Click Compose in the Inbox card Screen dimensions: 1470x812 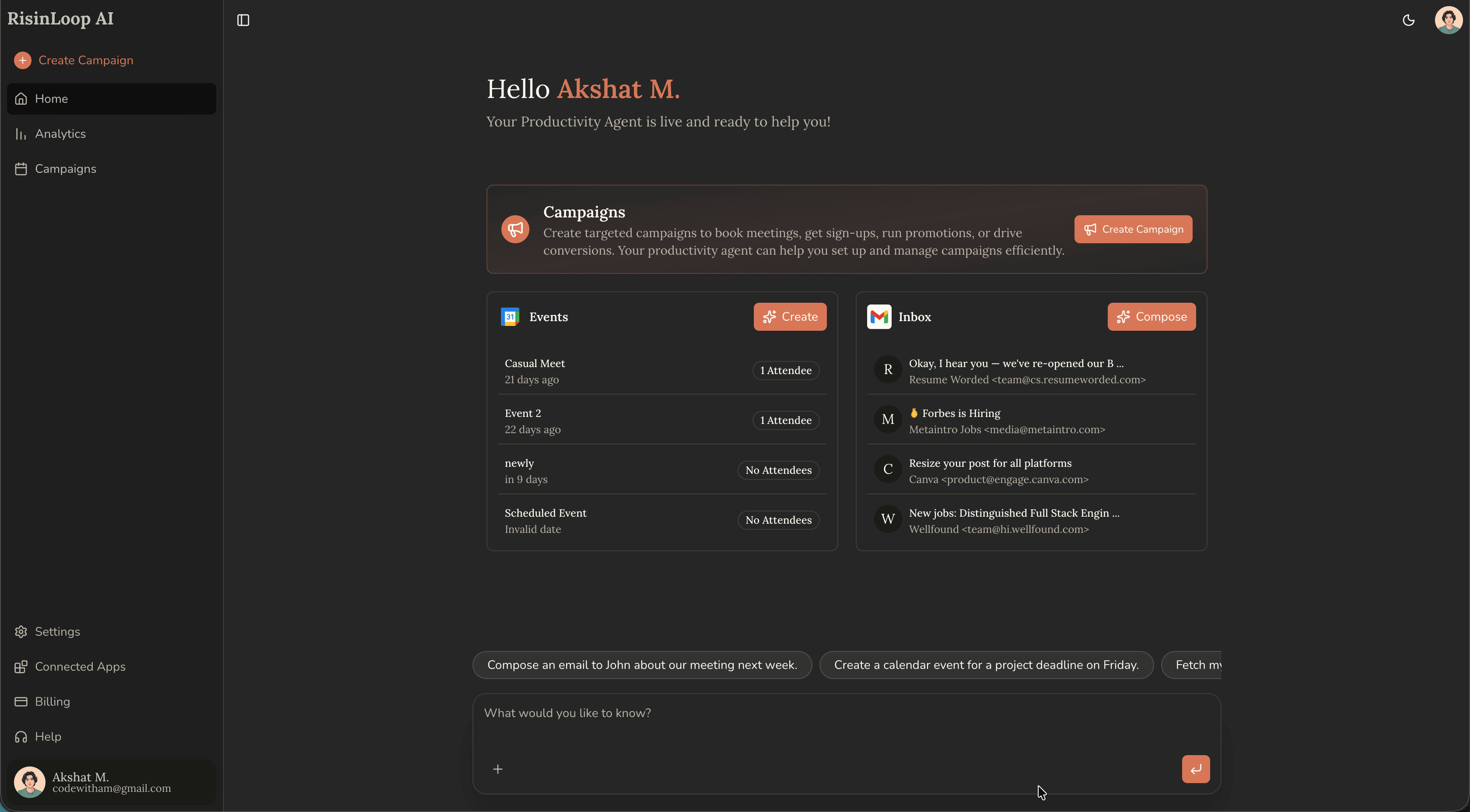tap(1151, 317)
